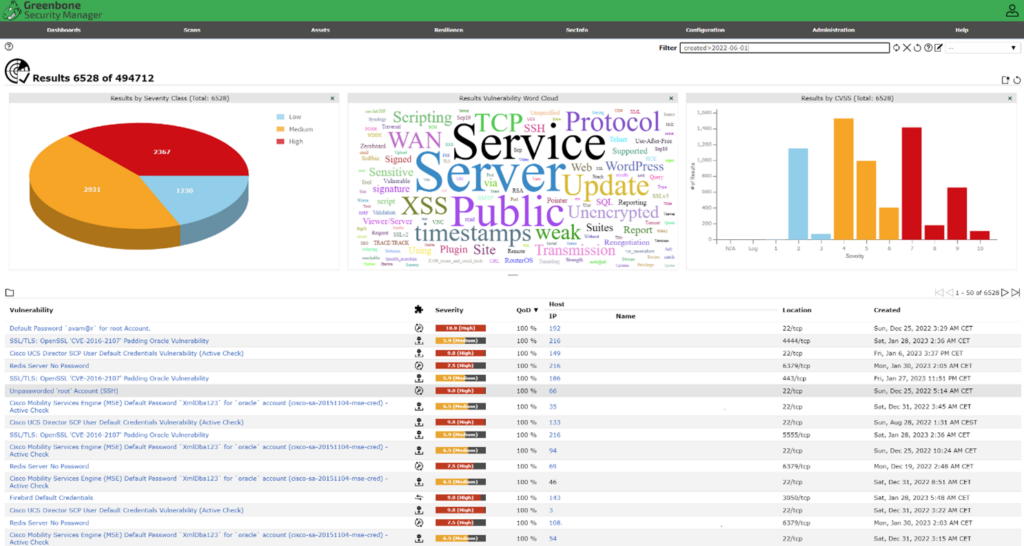
Task: Open the Assets menu
Action: click(320, 30)
